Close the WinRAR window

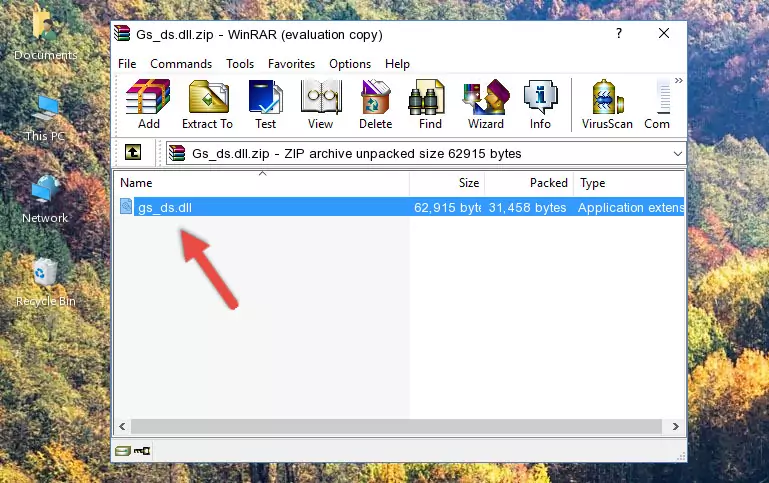[x=664, y=33]
